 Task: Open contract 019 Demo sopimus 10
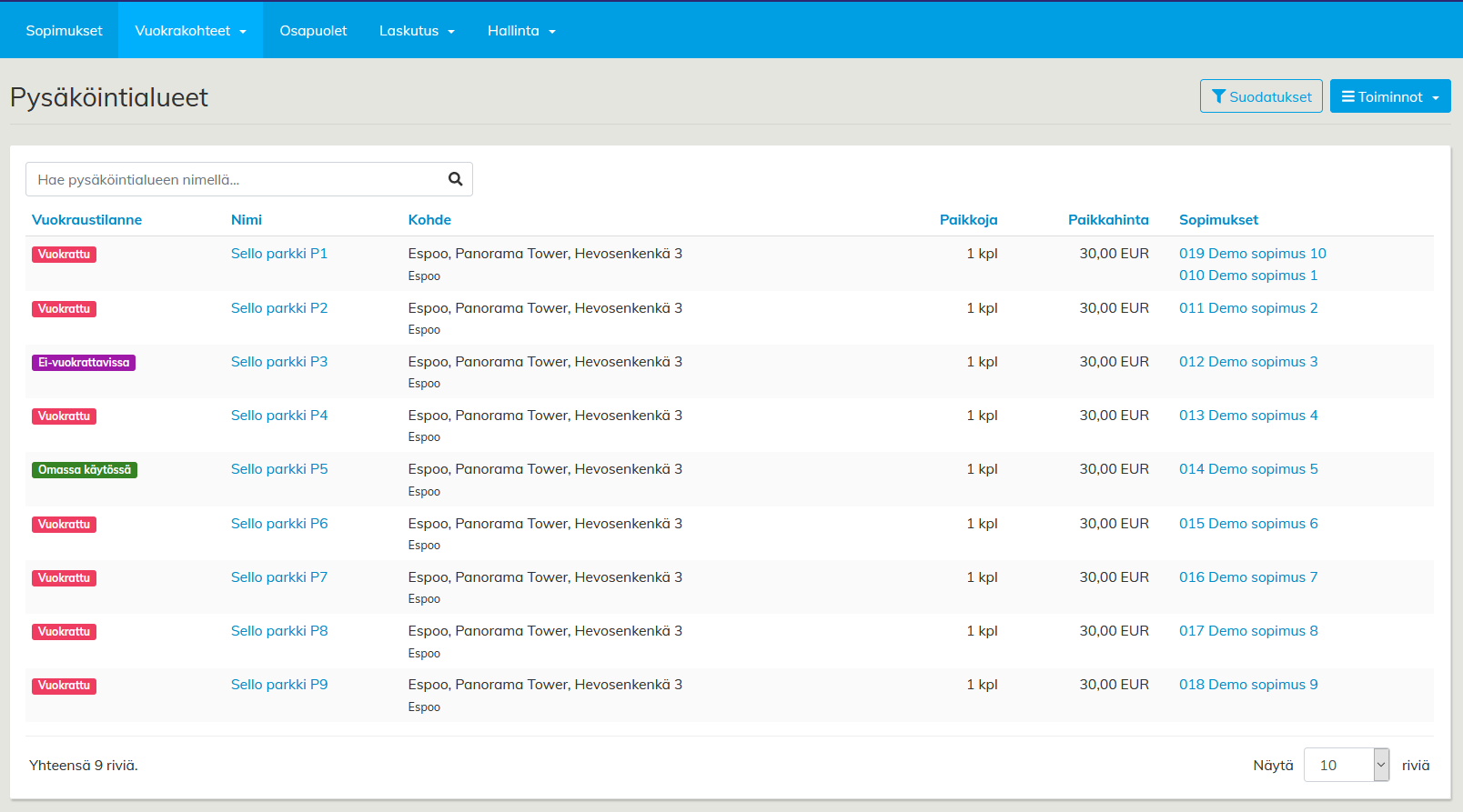(x=1252, y=254)
